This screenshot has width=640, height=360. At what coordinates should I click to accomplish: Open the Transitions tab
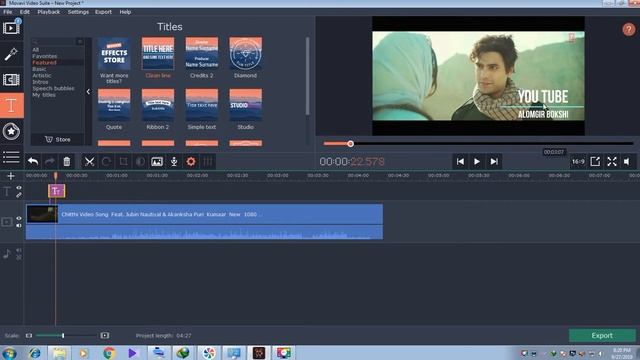[x=11, y=80]
